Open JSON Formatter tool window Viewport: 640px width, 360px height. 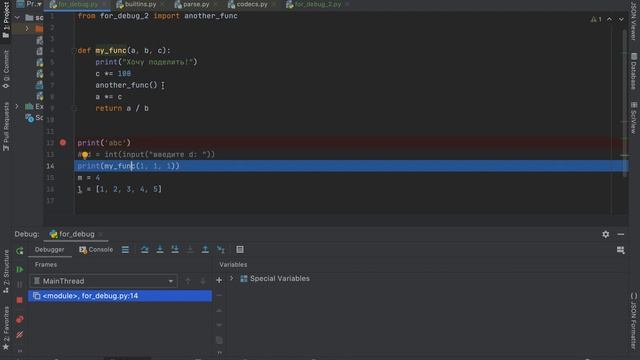point(633,320)
